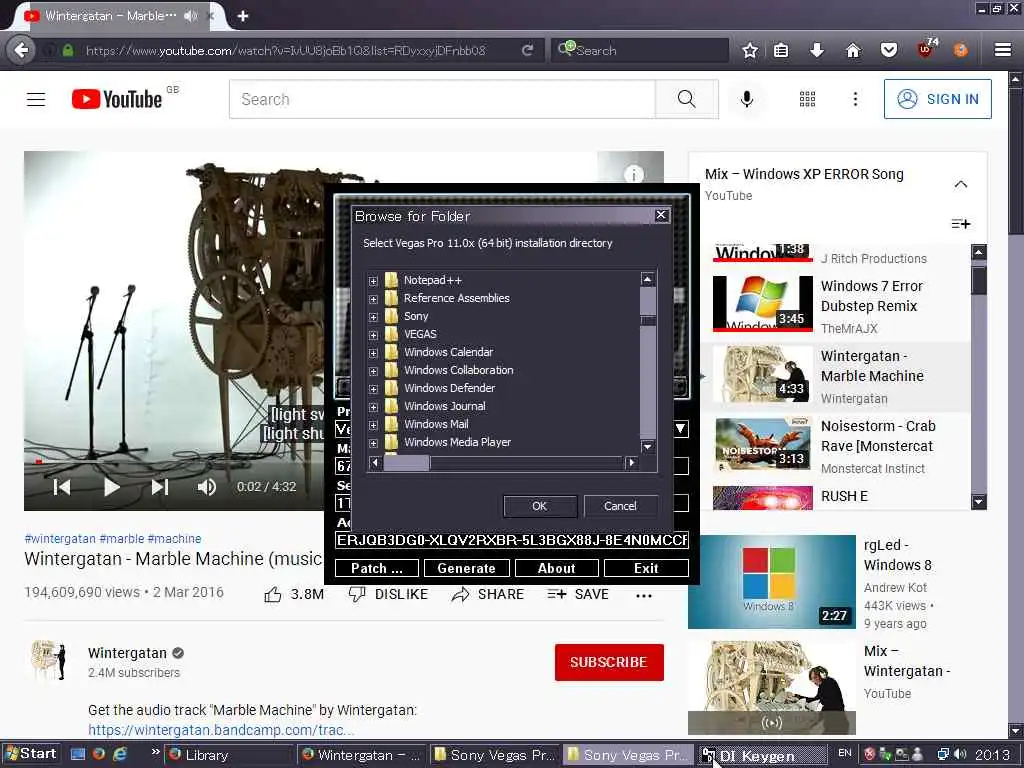Select the Windows Collaboration folder
This screenshot has width=1024, height=768.
click(458, 370)
